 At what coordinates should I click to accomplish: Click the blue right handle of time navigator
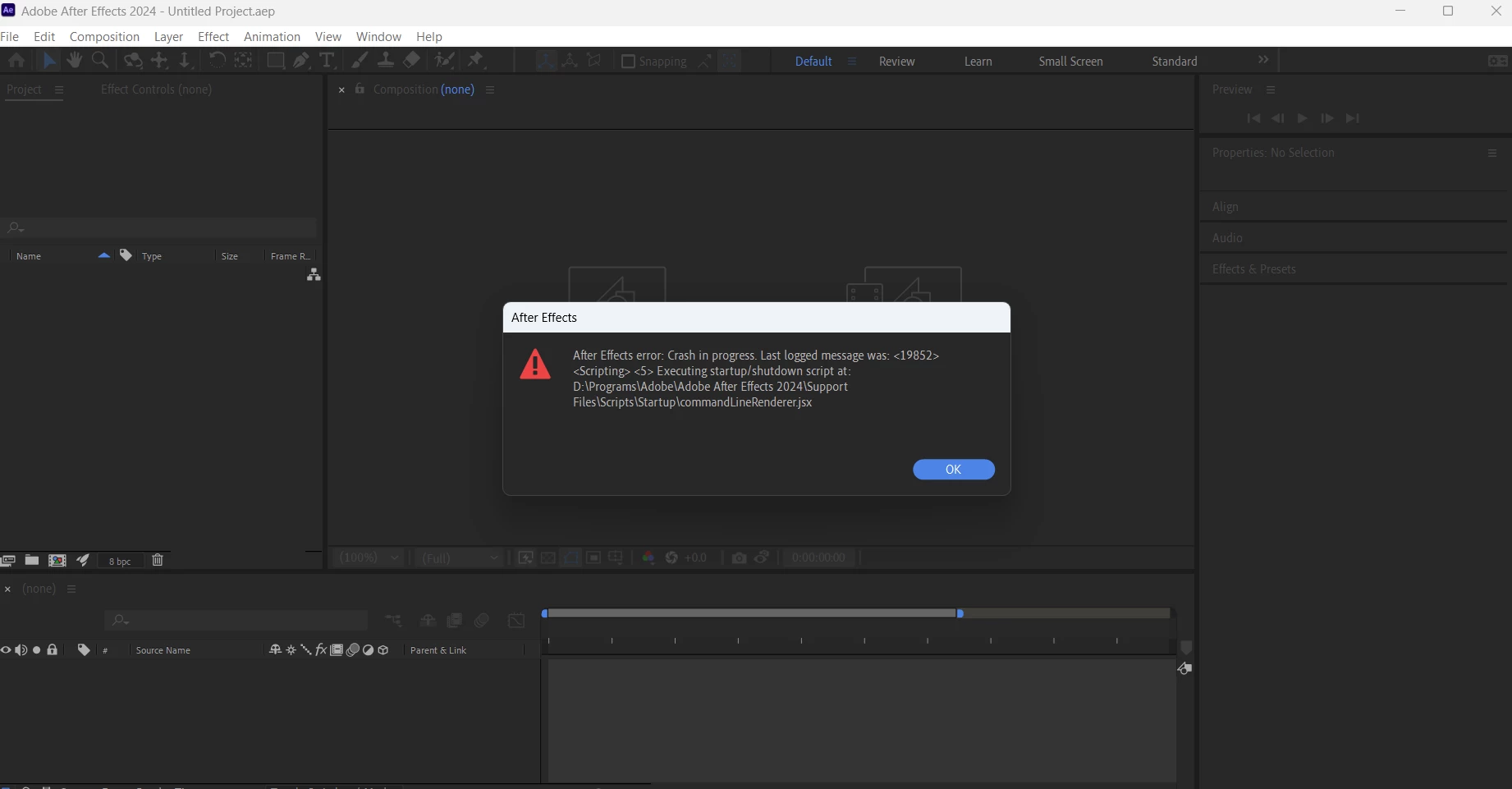960,613
